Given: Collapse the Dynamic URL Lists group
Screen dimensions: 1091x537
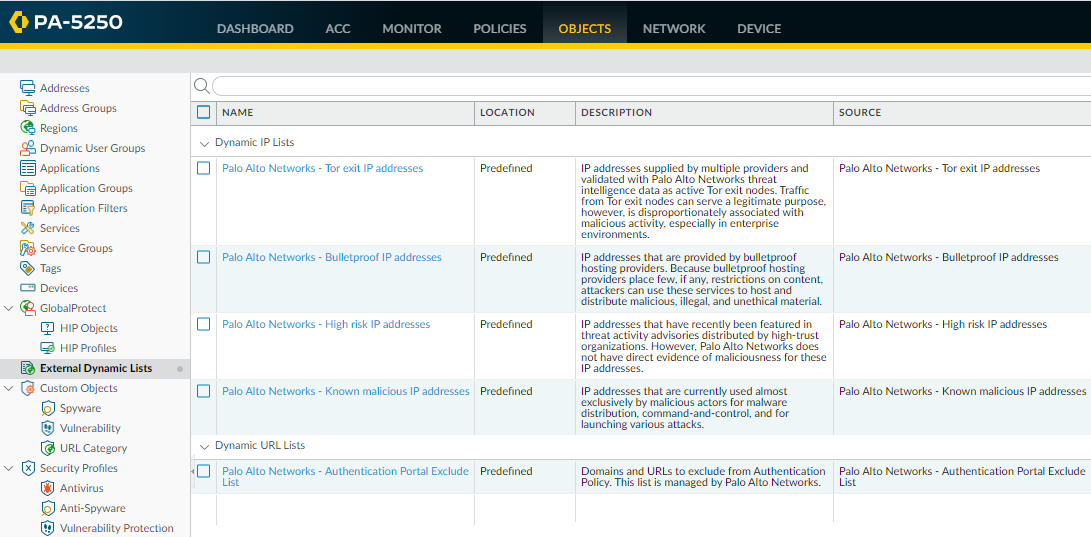Looking at the screenshot, I should tap(205, 446).
